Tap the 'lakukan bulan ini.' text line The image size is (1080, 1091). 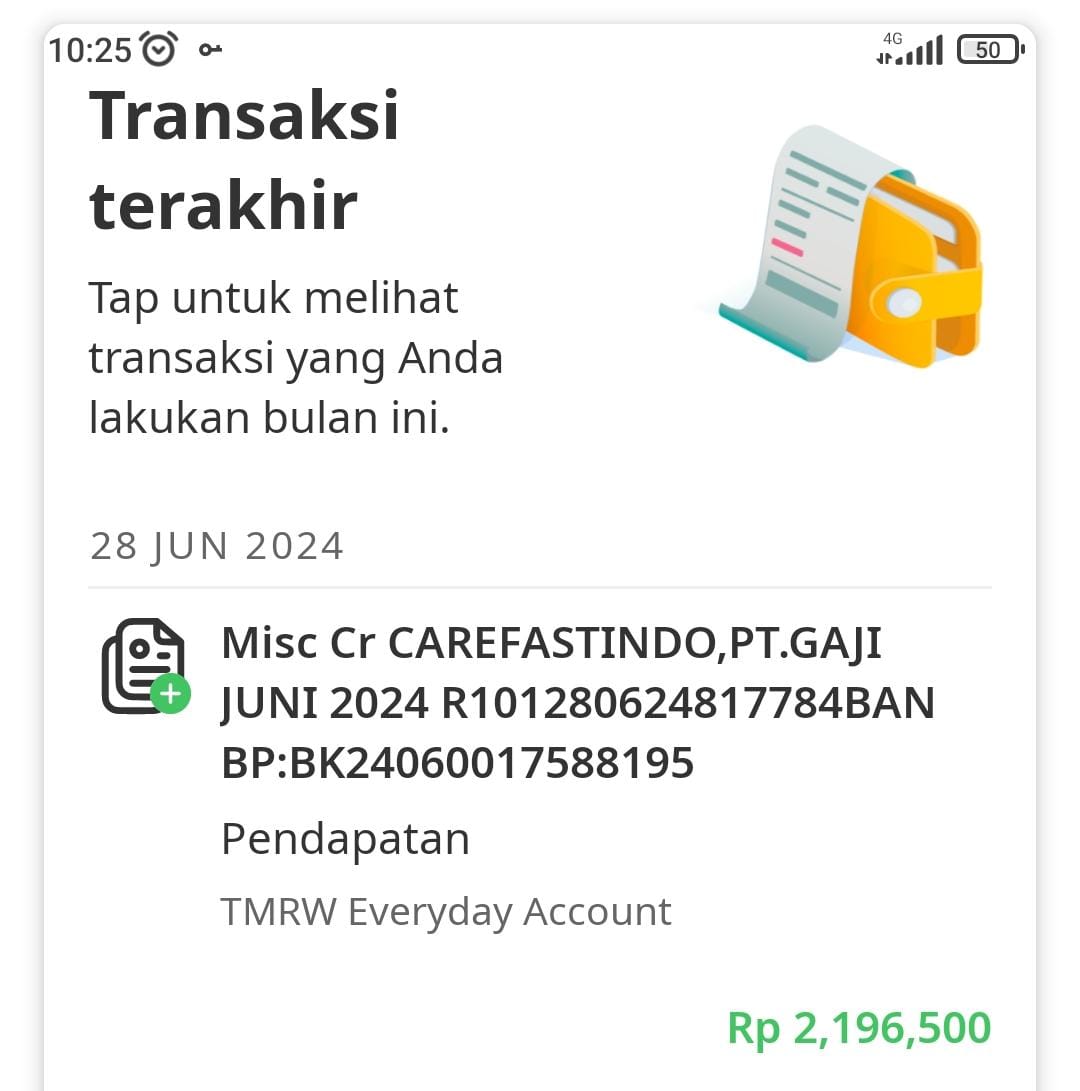[x=269, y=418]
